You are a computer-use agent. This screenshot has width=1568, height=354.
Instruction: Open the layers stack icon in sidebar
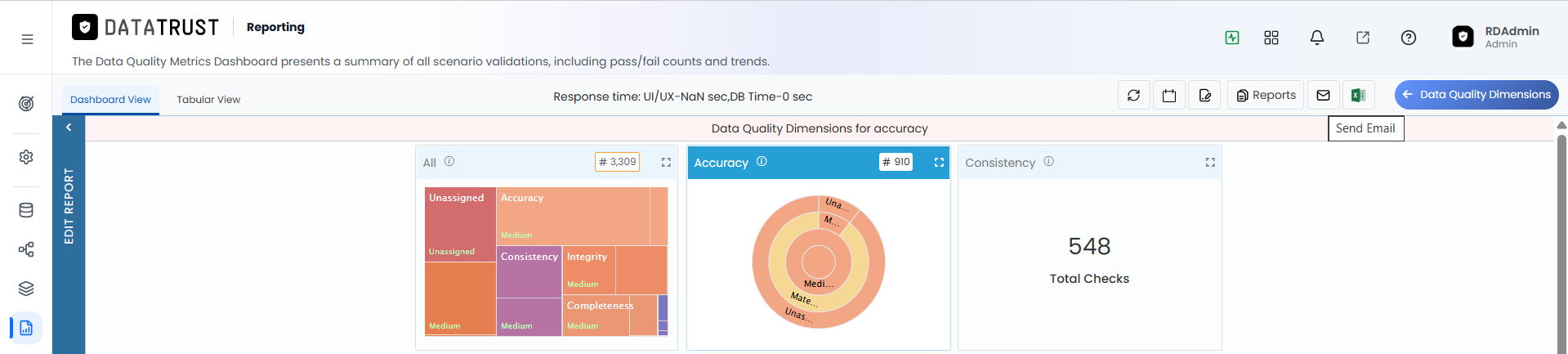pyautogui.click(x=26, y=289)
